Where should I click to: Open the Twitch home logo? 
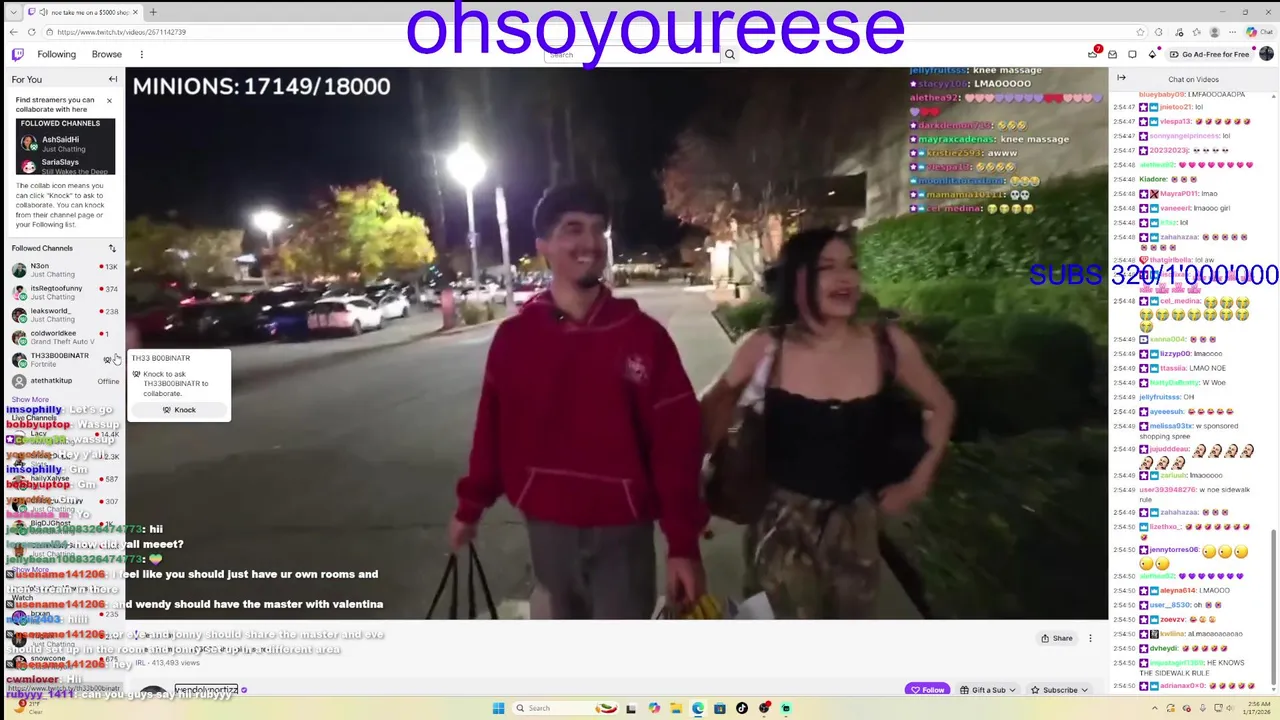tap(18, 54)
